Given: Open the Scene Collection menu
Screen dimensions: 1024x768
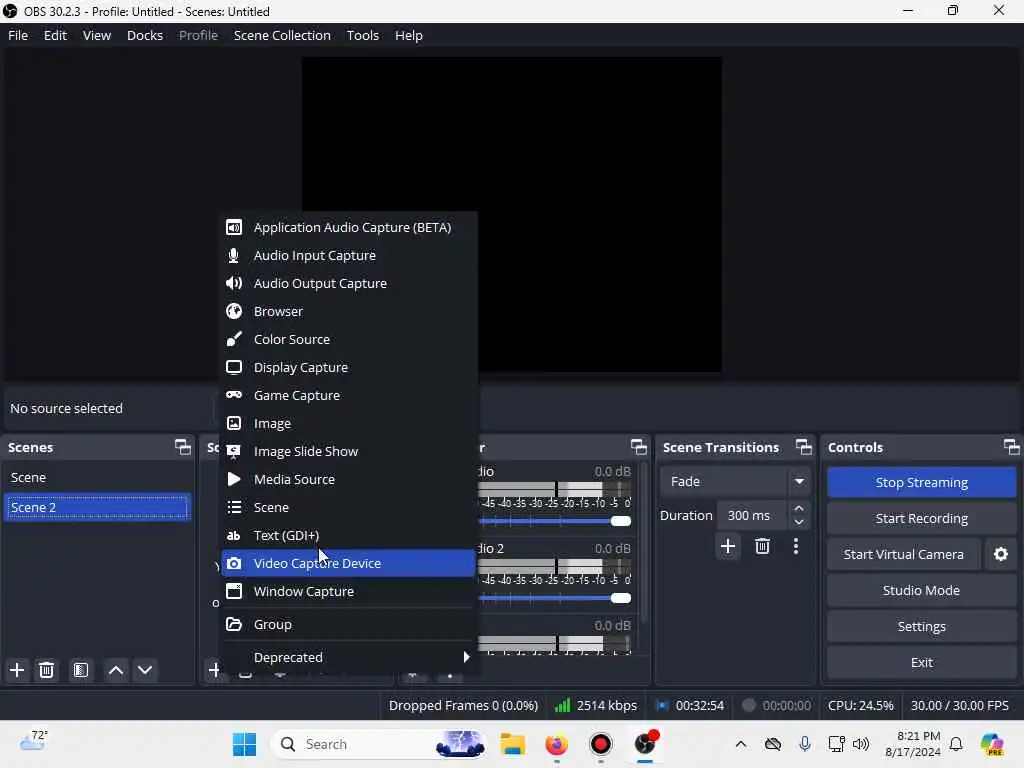Looking at the screenshot, I should [282, 35].
